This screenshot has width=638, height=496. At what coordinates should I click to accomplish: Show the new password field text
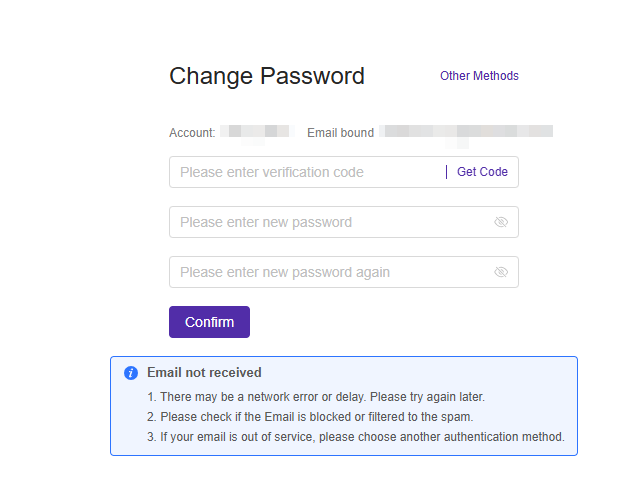click(501, 222)
